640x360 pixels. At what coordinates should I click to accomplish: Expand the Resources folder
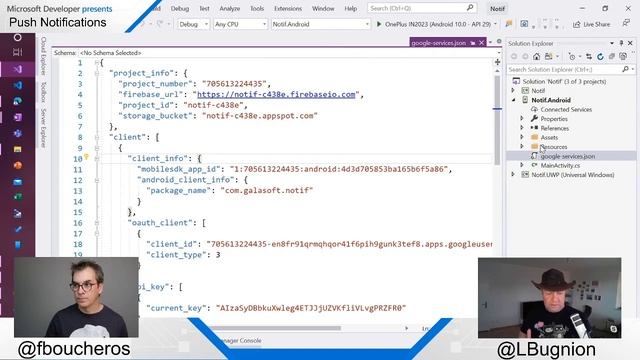(x=522, y=147)
